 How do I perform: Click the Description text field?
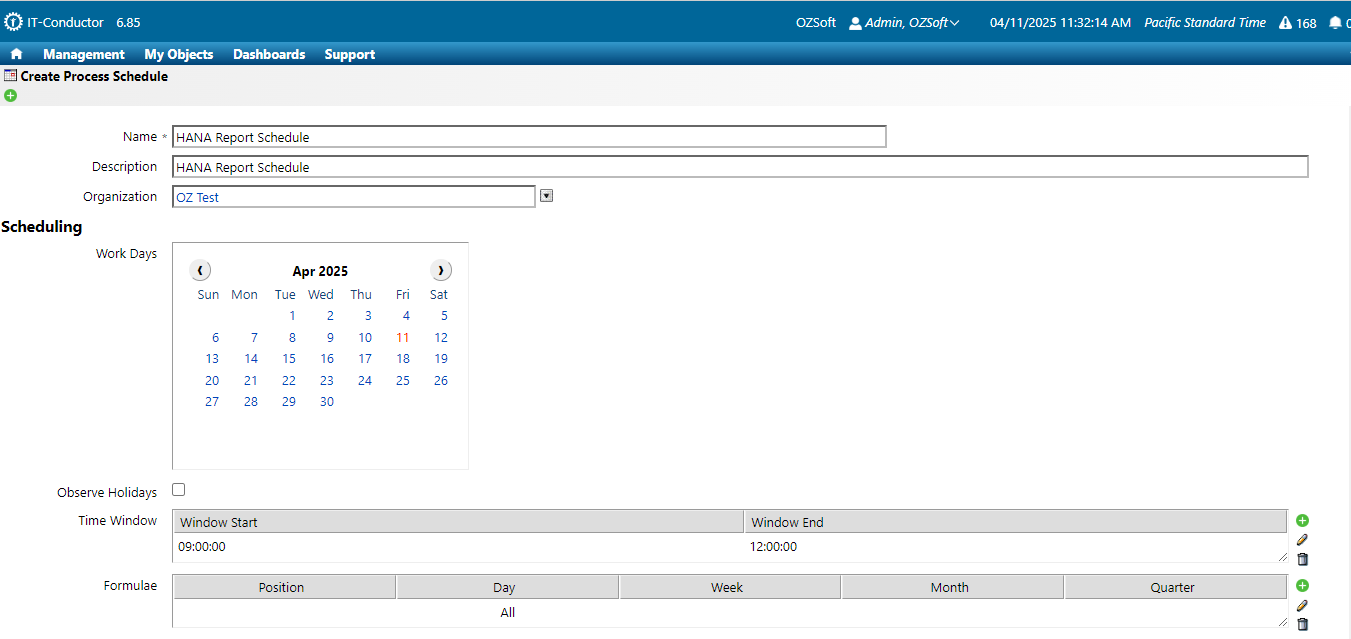(x=740, y=167)
